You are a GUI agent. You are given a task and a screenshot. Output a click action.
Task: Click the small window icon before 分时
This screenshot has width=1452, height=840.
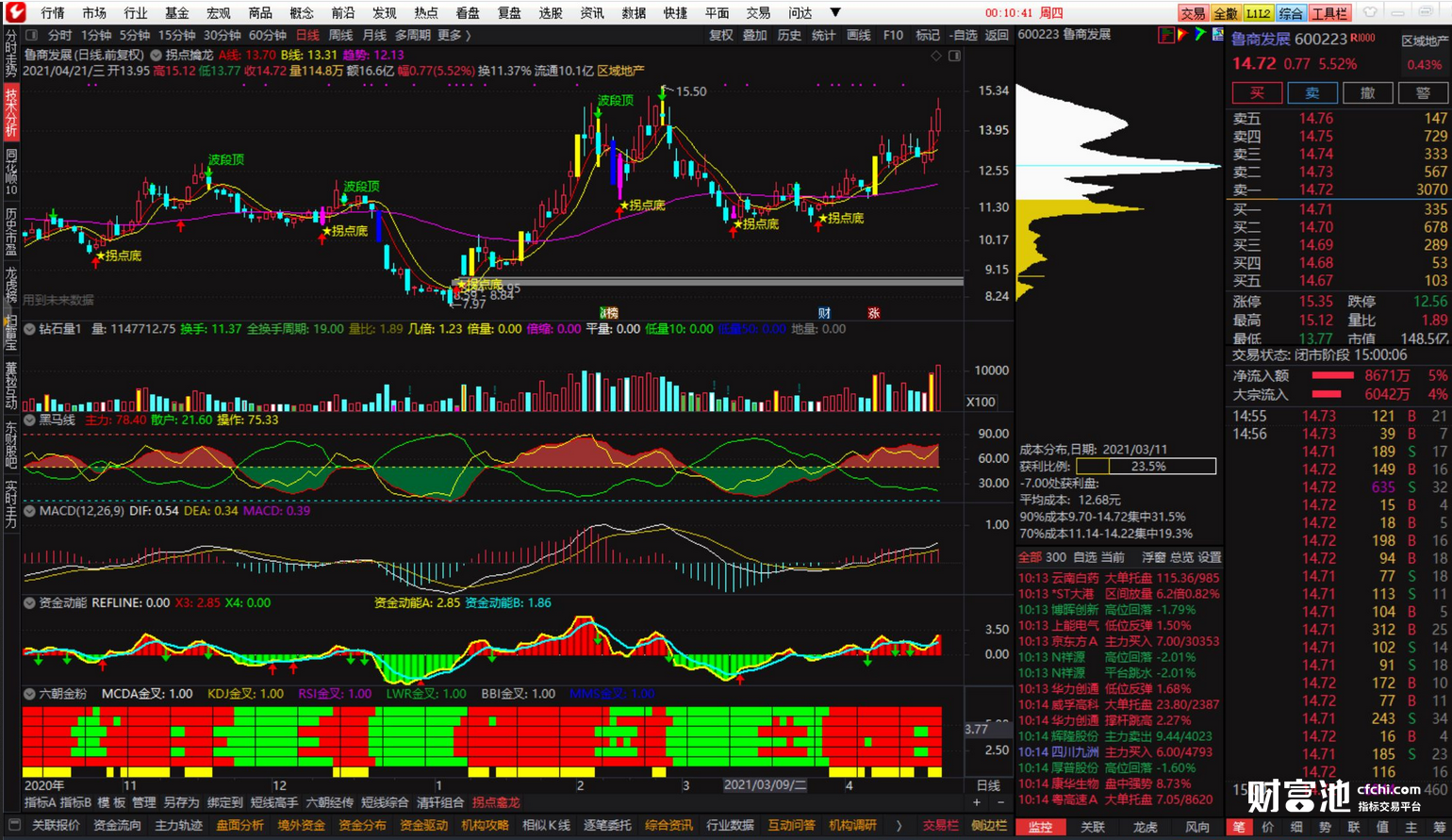coord(32,35)
